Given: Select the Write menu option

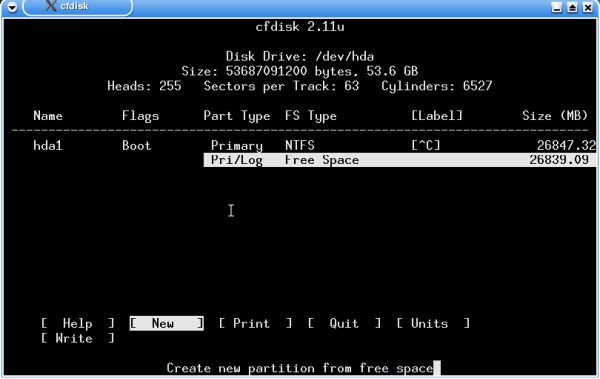Looking at the screenshot, I should (78, 338).
